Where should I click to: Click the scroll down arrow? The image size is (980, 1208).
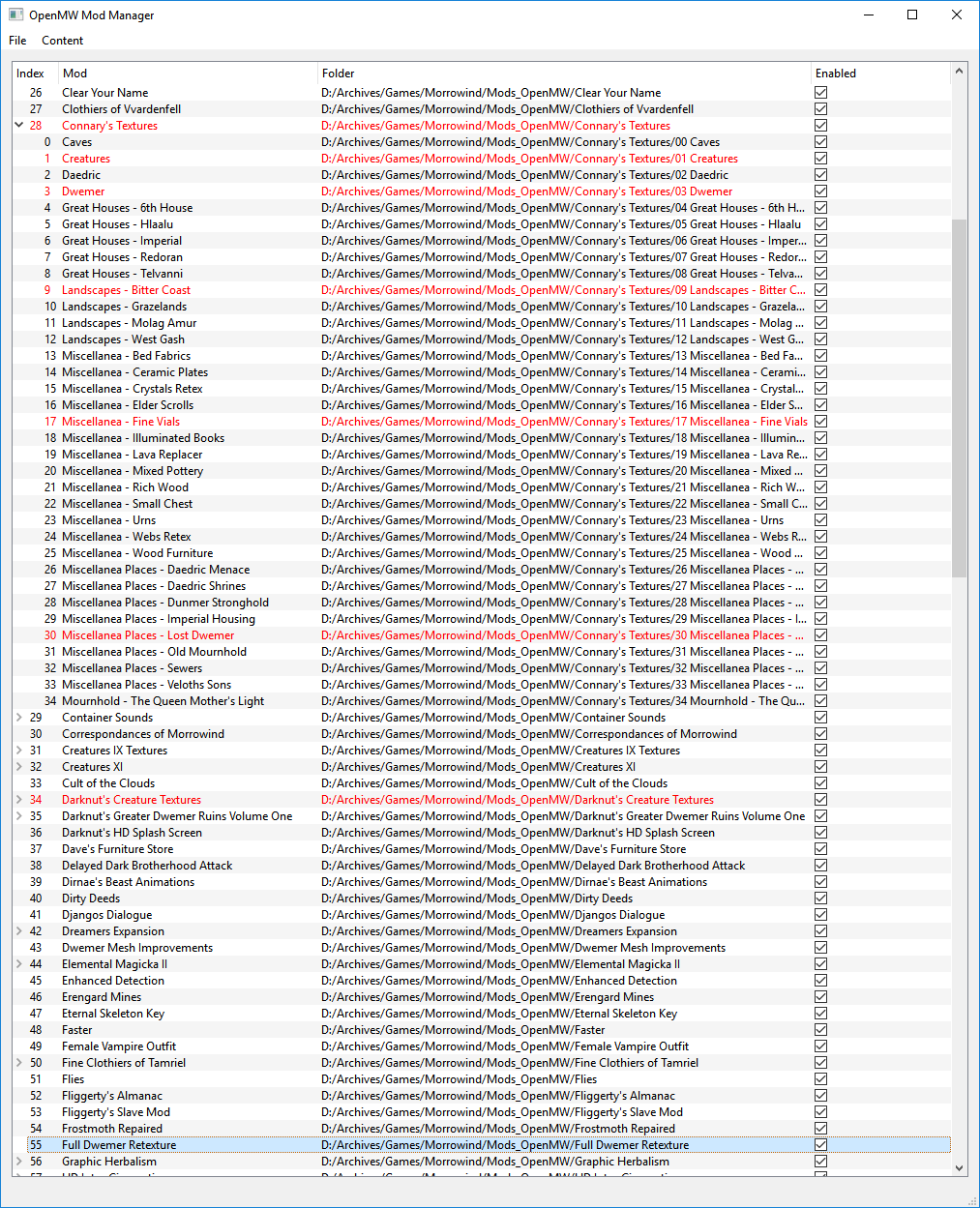click(x=960, y=1168)
